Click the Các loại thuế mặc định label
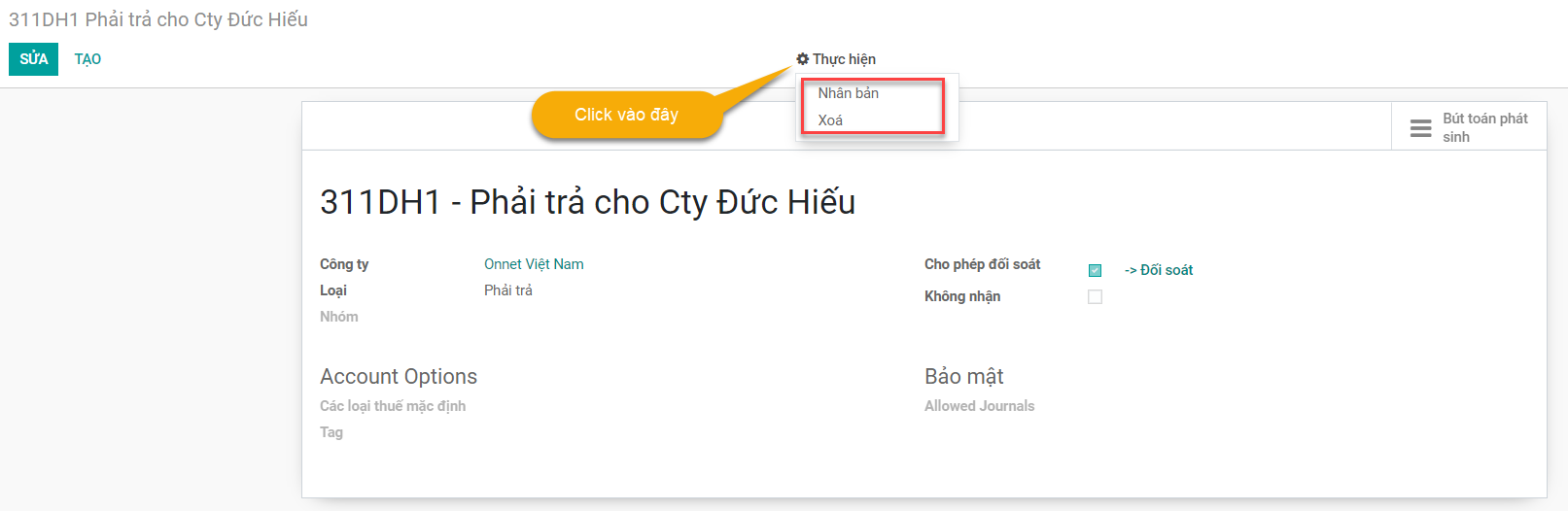The width and height of the screenshot is (1568, 511). point(393,406)
